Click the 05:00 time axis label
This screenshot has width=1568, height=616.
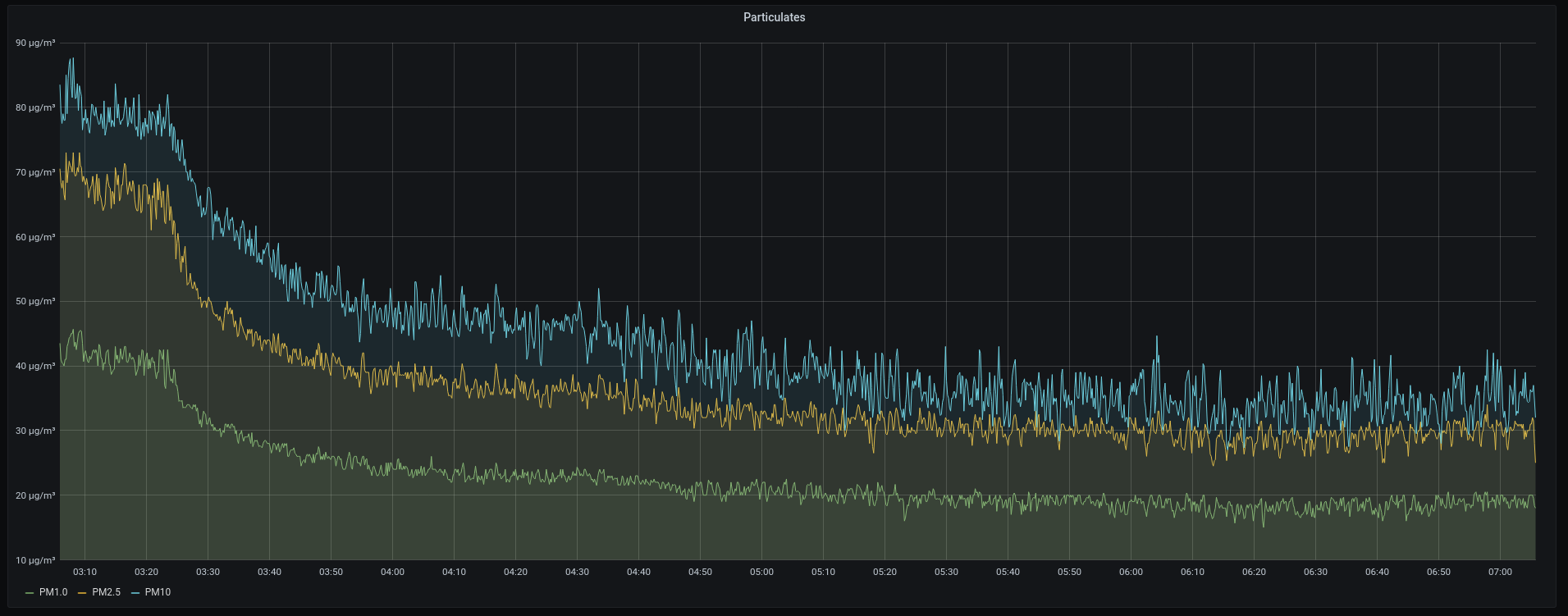(x=761, y=572)
